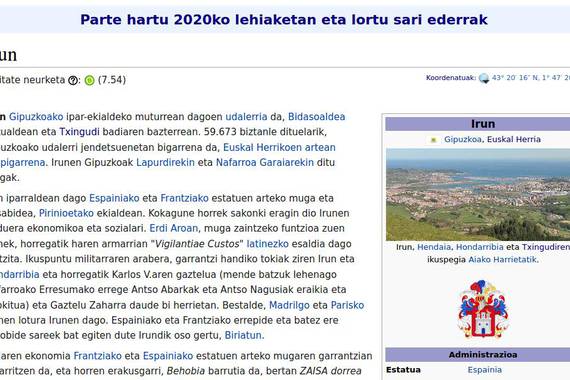The width and height of the screenshot is (570, 380).
Task: Open the Irun coat of arms image
Action: pos(483,308)
